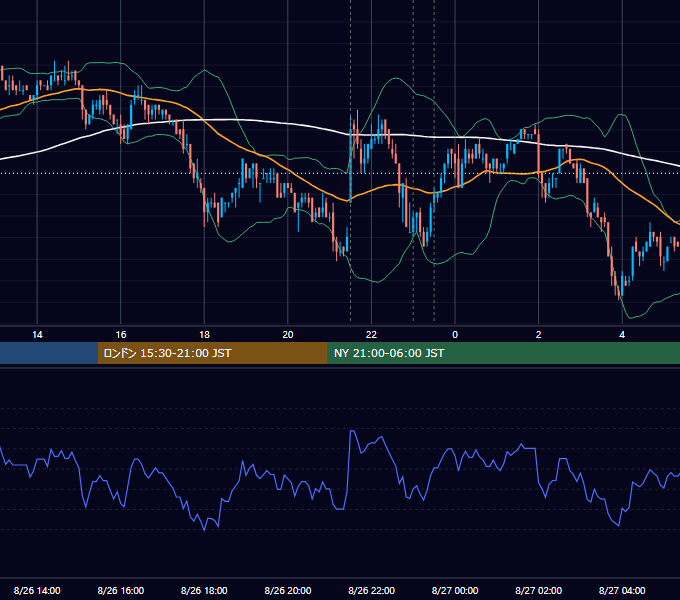Click the 8/26 14:00 label on indicator axis
The image size is (680, 600).
tap(37, 590)
